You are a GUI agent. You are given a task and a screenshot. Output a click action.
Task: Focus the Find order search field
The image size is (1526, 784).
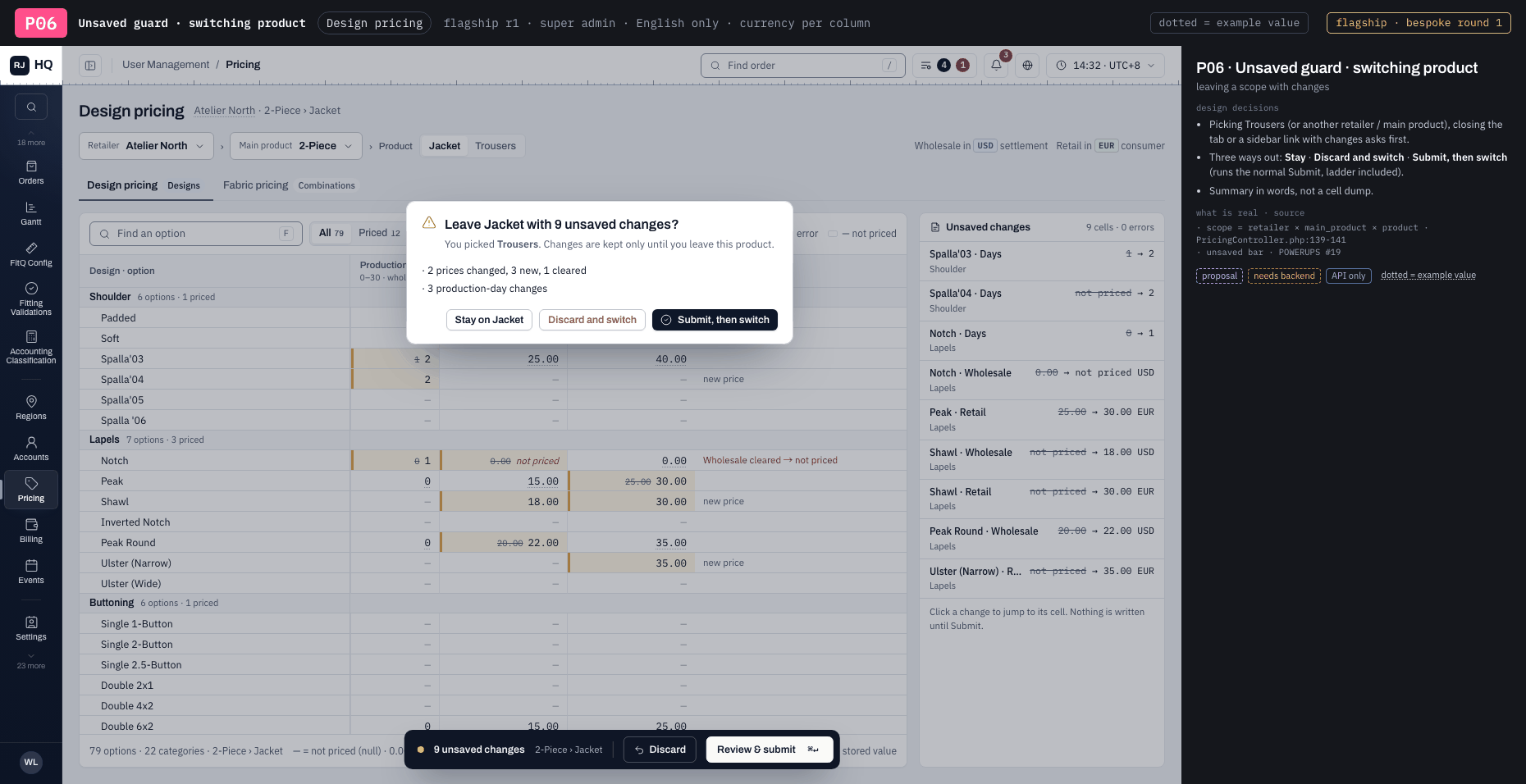click(802, 66)
